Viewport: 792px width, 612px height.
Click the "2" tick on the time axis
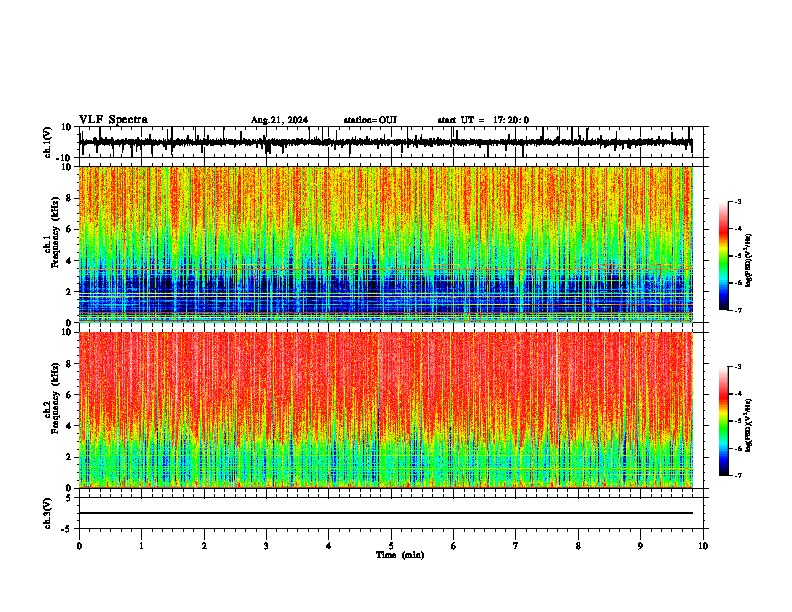(x=204, y=546)
